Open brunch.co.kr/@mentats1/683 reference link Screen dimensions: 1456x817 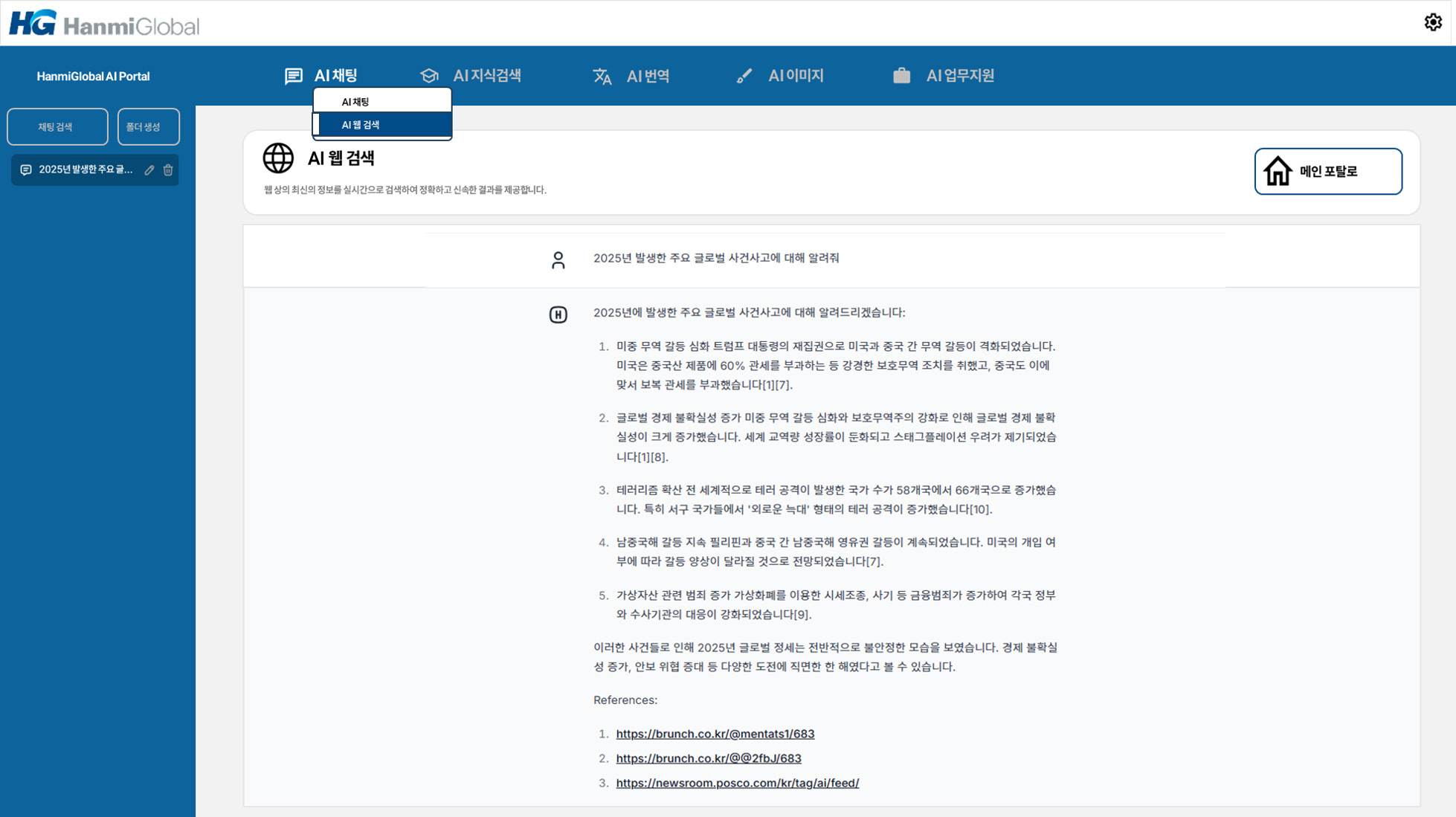[x=715, y=734]
